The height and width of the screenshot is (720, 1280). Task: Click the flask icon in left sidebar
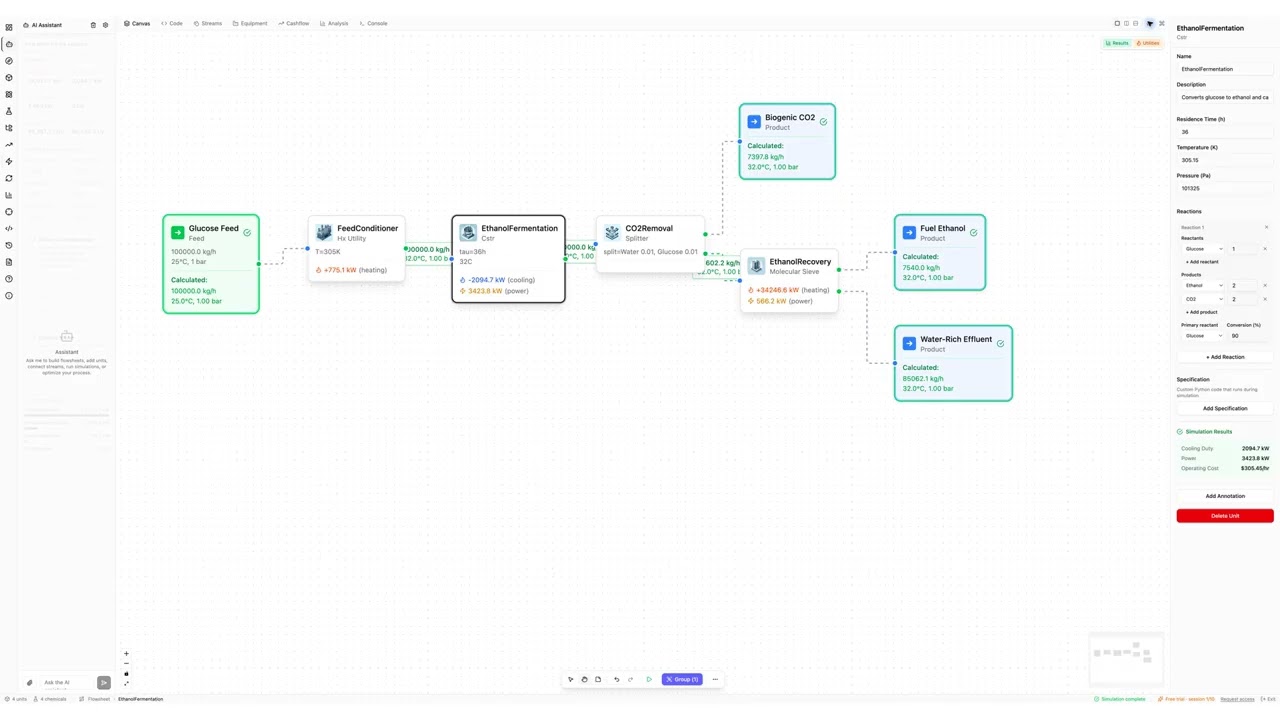click(9, 111)
